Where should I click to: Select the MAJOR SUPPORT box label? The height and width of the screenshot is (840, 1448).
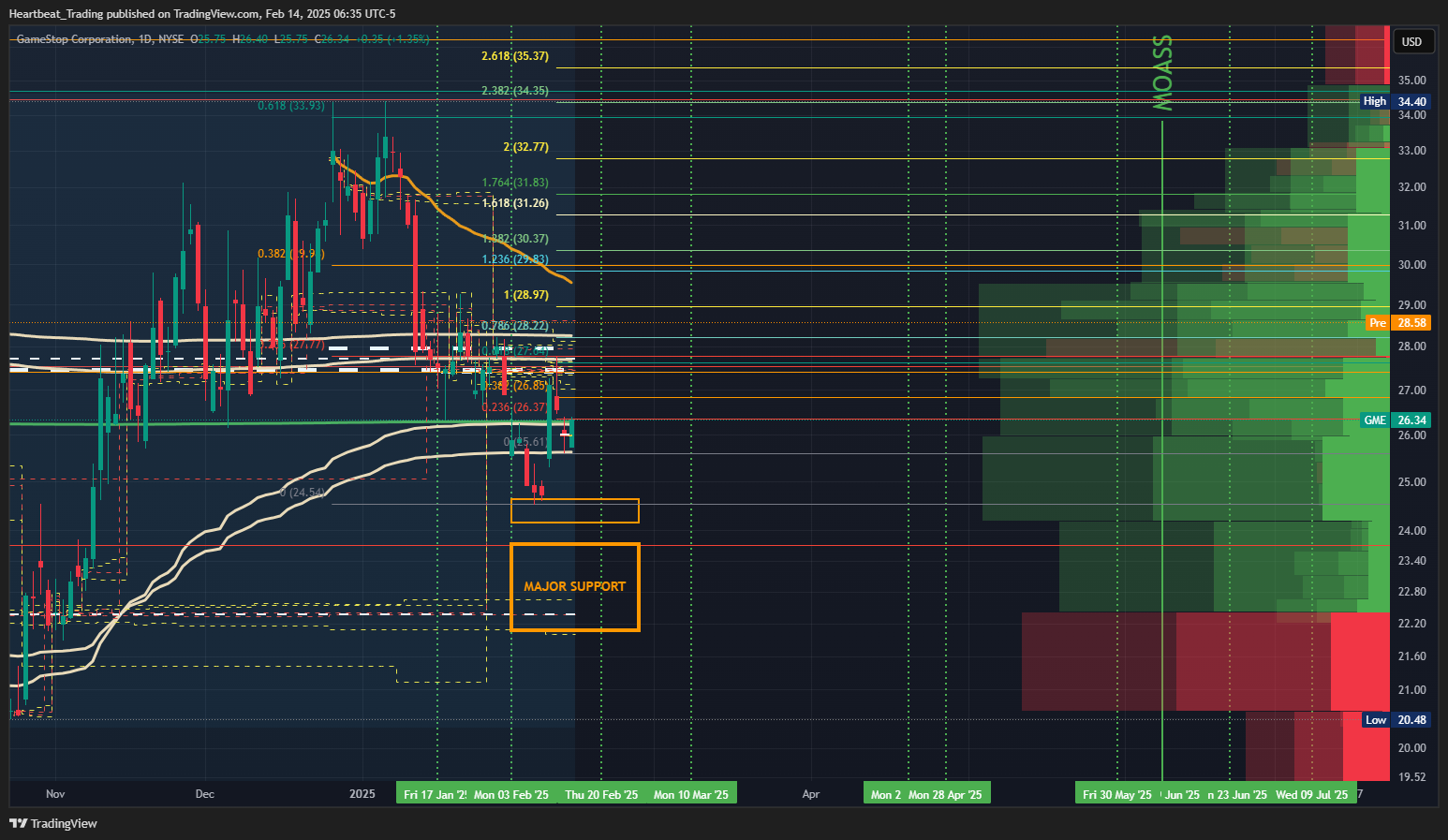pos(574,586)
